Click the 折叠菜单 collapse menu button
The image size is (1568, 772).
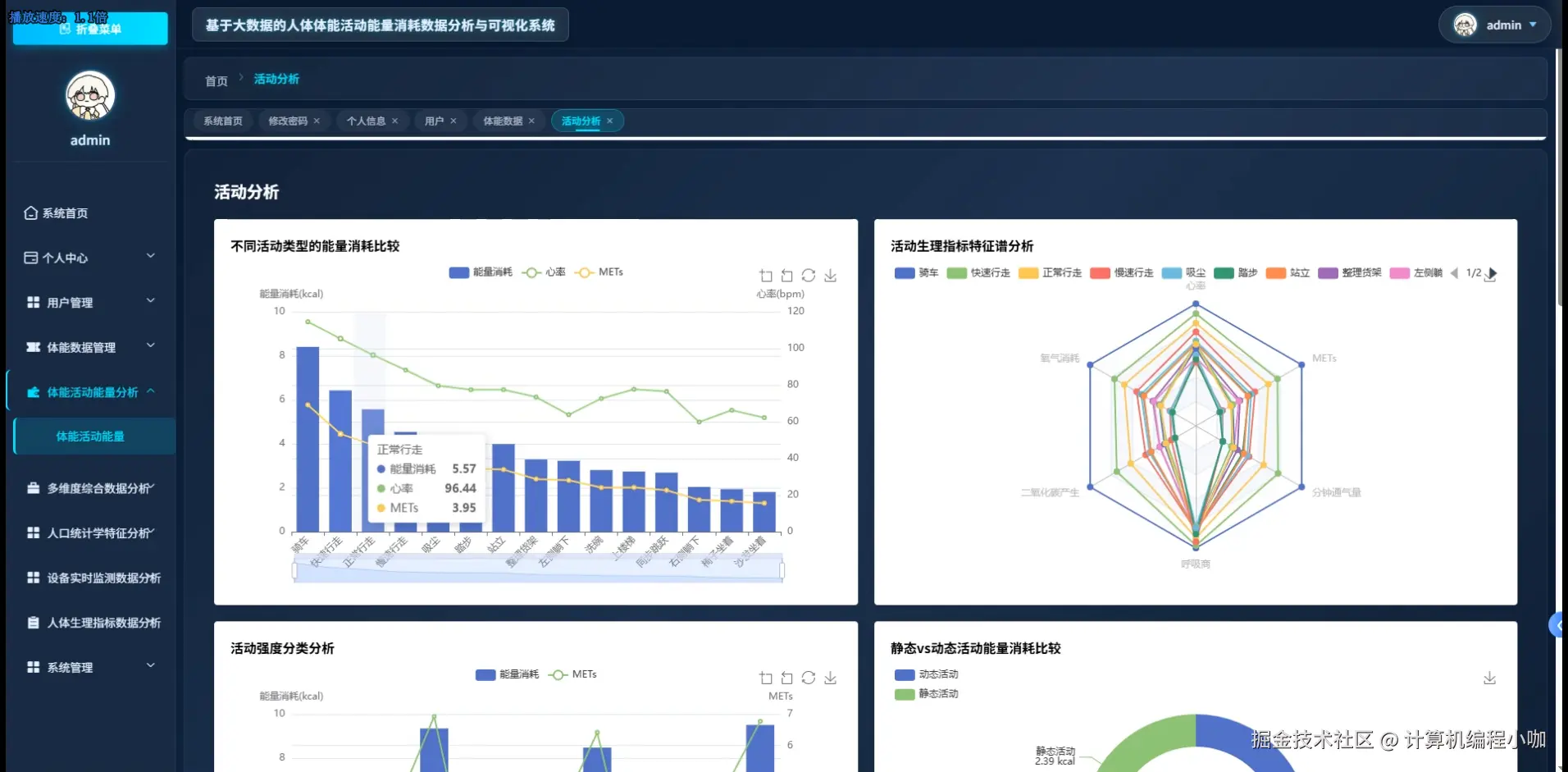(x=90, y=29)
